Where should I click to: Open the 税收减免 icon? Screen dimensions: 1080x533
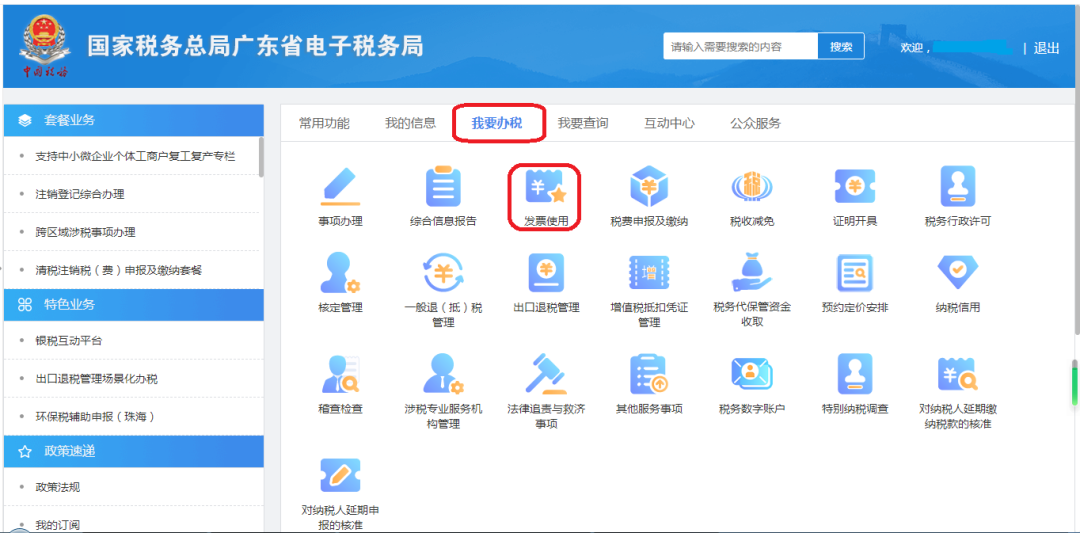coord(751,187)
